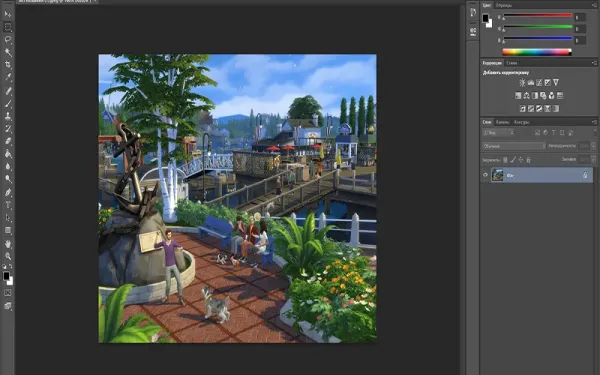This screenshot has height=375, width=600.
Task: Add a Color Balance adjustment
Action: tap(527, 96)
